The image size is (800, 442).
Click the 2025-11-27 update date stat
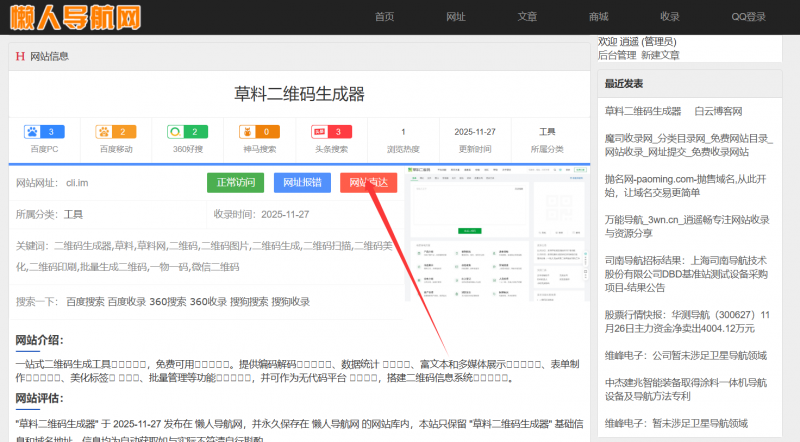click(x=475, y=132)
